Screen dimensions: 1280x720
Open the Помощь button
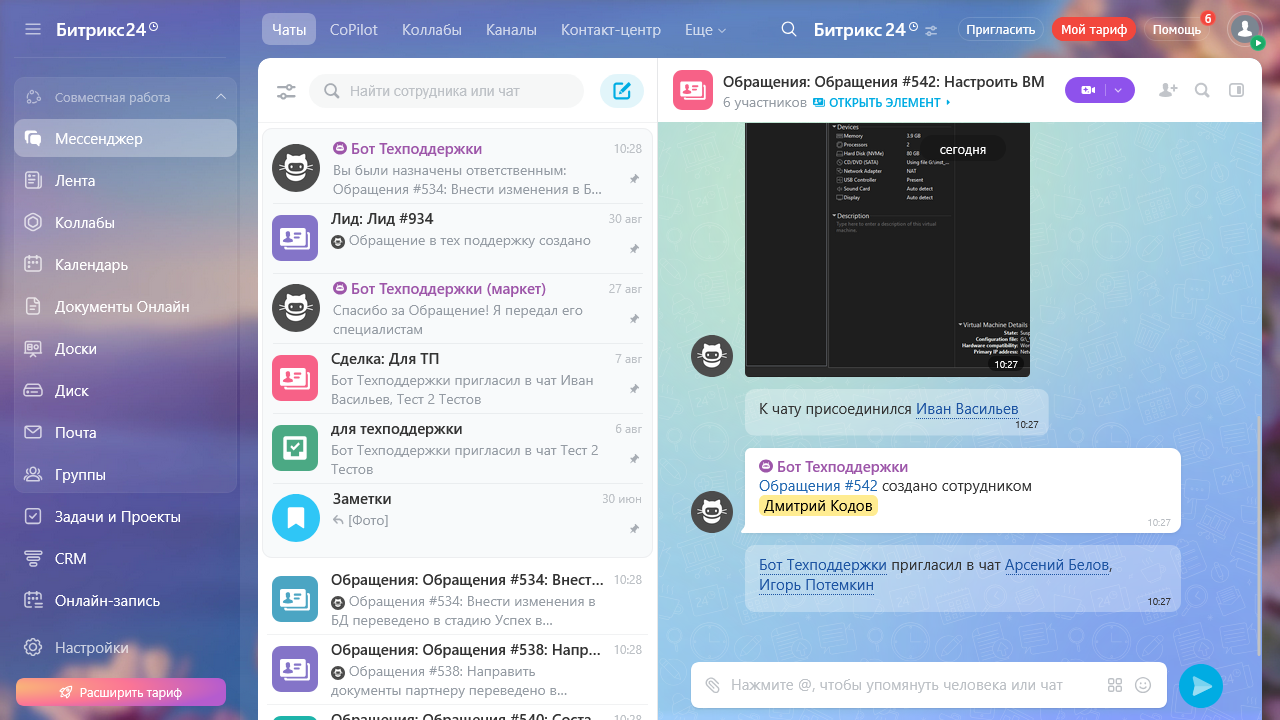[x=1177, y=30]
